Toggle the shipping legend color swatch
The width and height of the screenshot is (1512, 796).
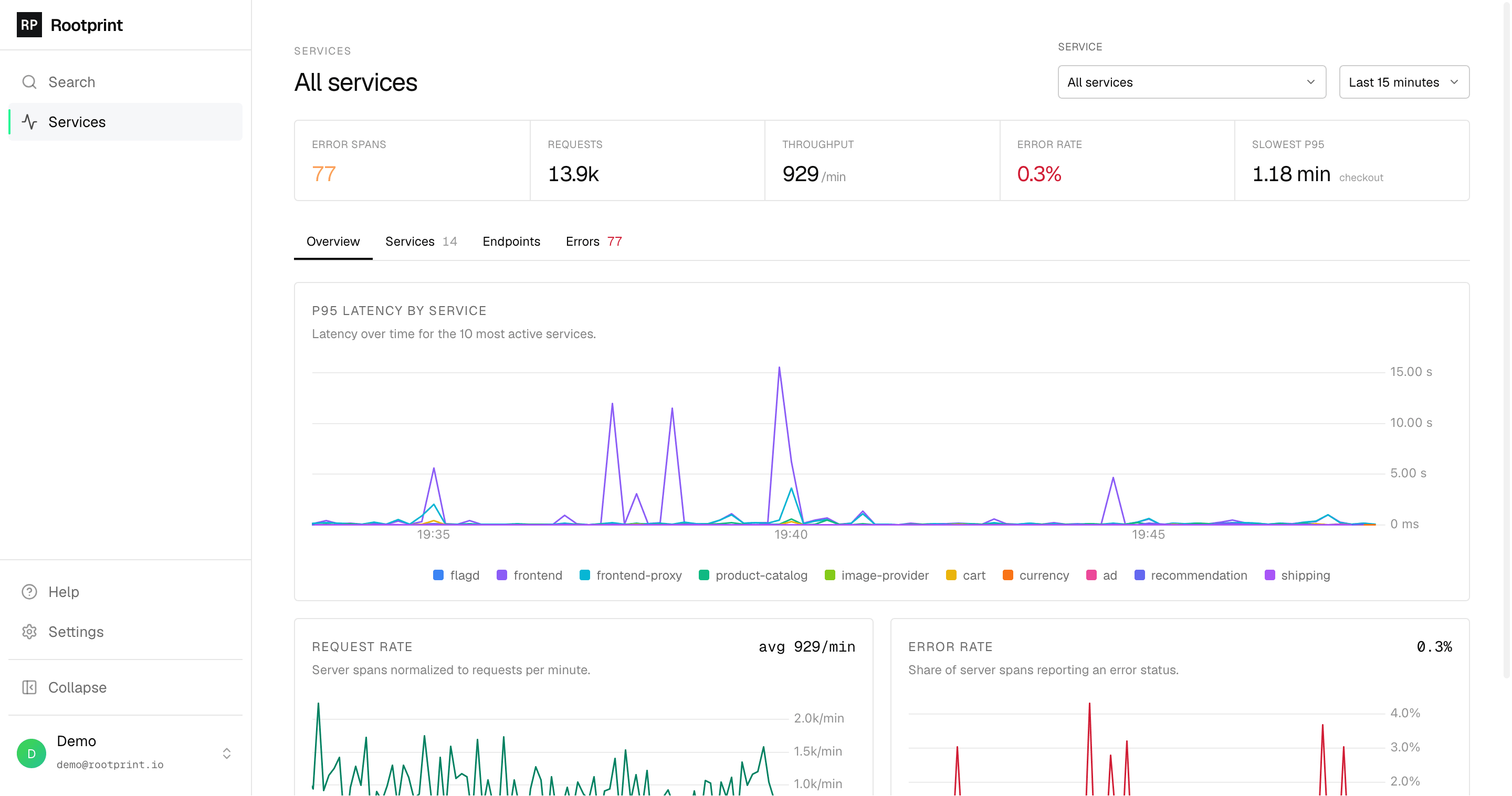point(1269,575)
